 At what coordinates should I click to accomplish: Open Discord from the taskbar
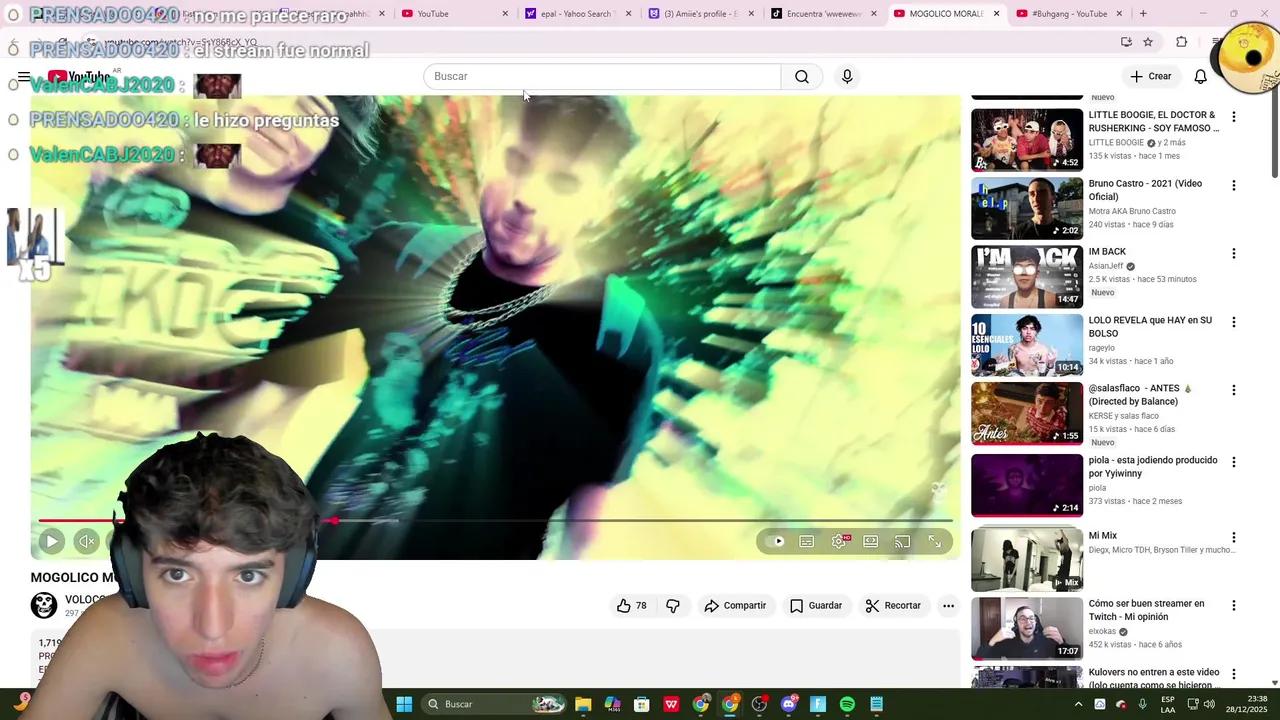pos(789,704)
